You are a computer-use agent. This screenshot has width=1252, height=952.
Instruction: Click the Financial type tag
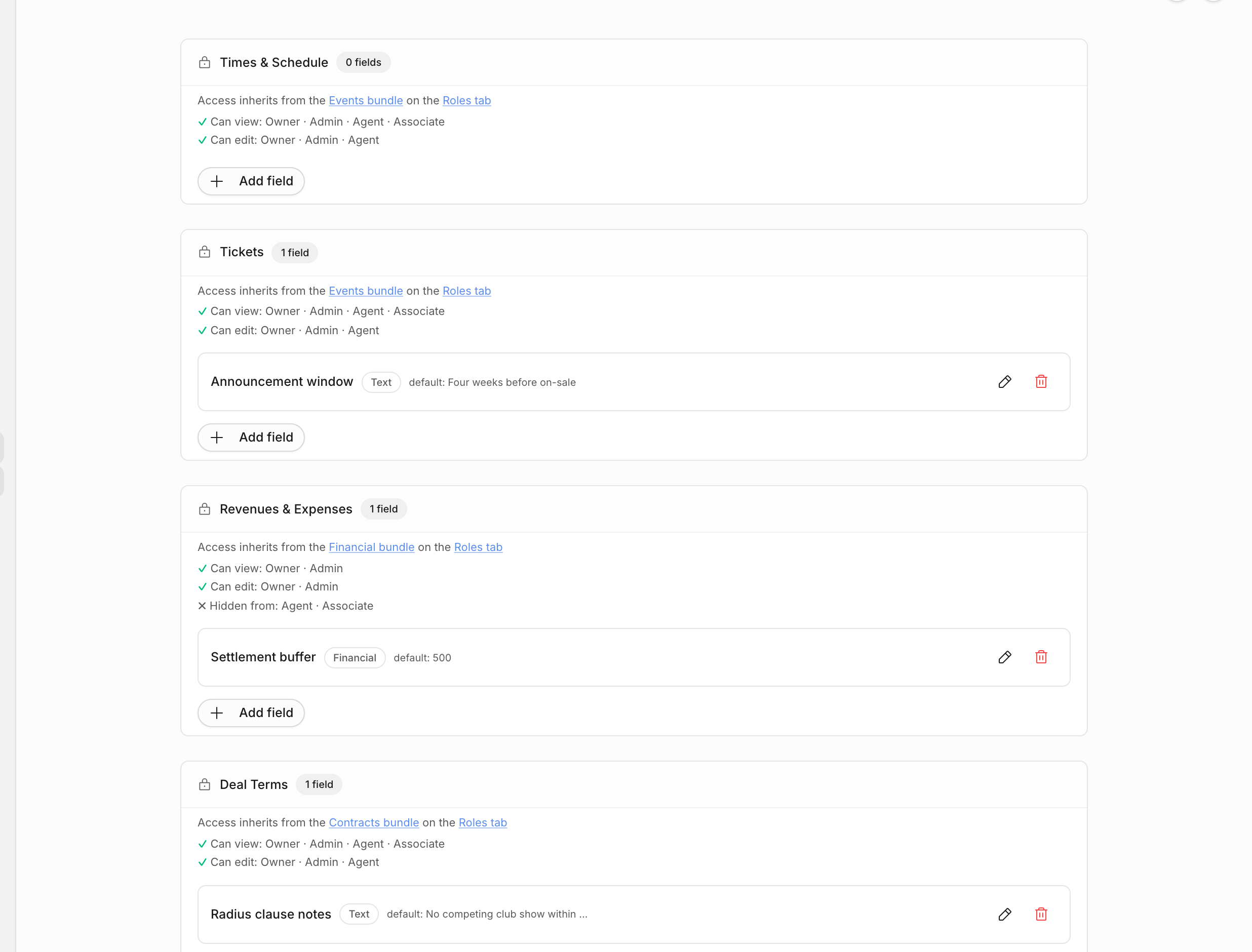pos(355,658)
